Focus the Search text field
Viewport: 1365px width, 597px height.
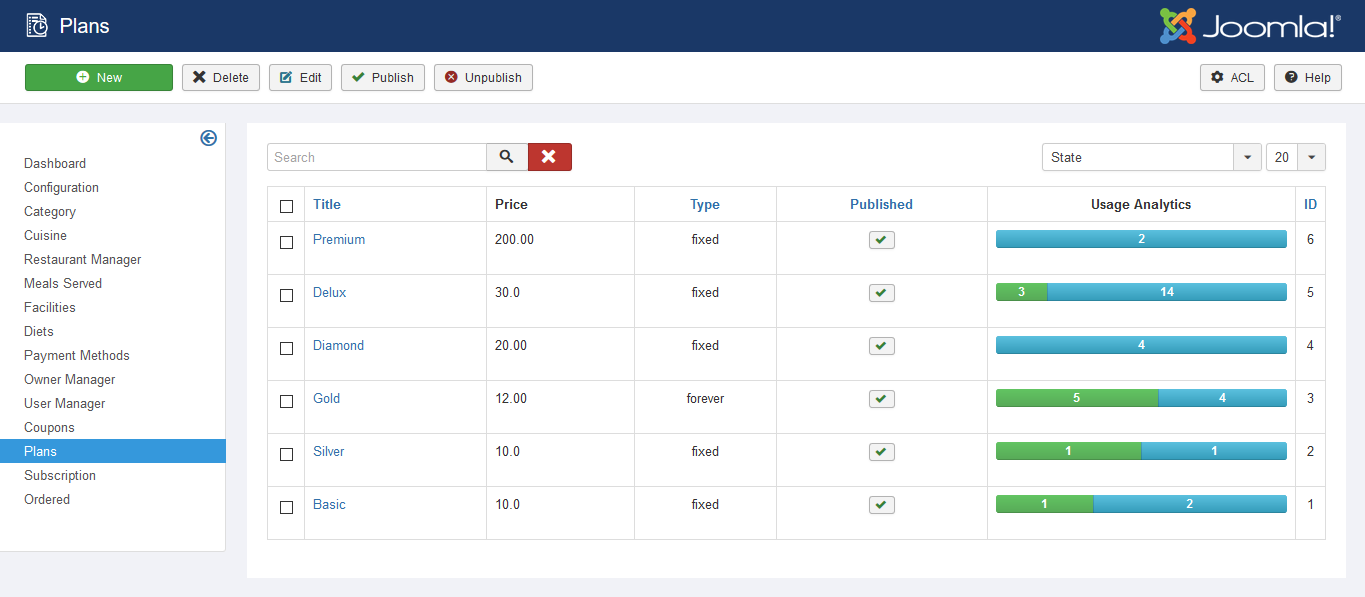click(x=377, y=157)
